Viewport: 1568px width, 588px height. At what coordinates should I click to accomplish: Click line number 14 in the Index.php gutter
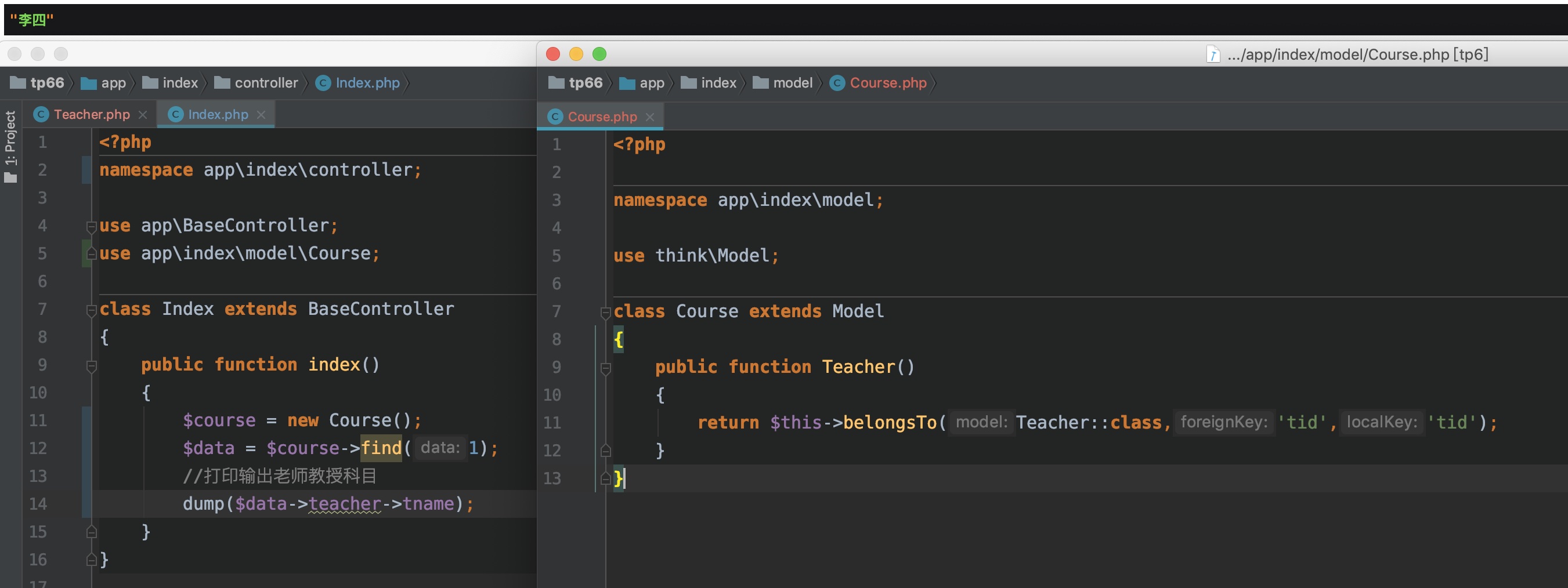point(38,504)
